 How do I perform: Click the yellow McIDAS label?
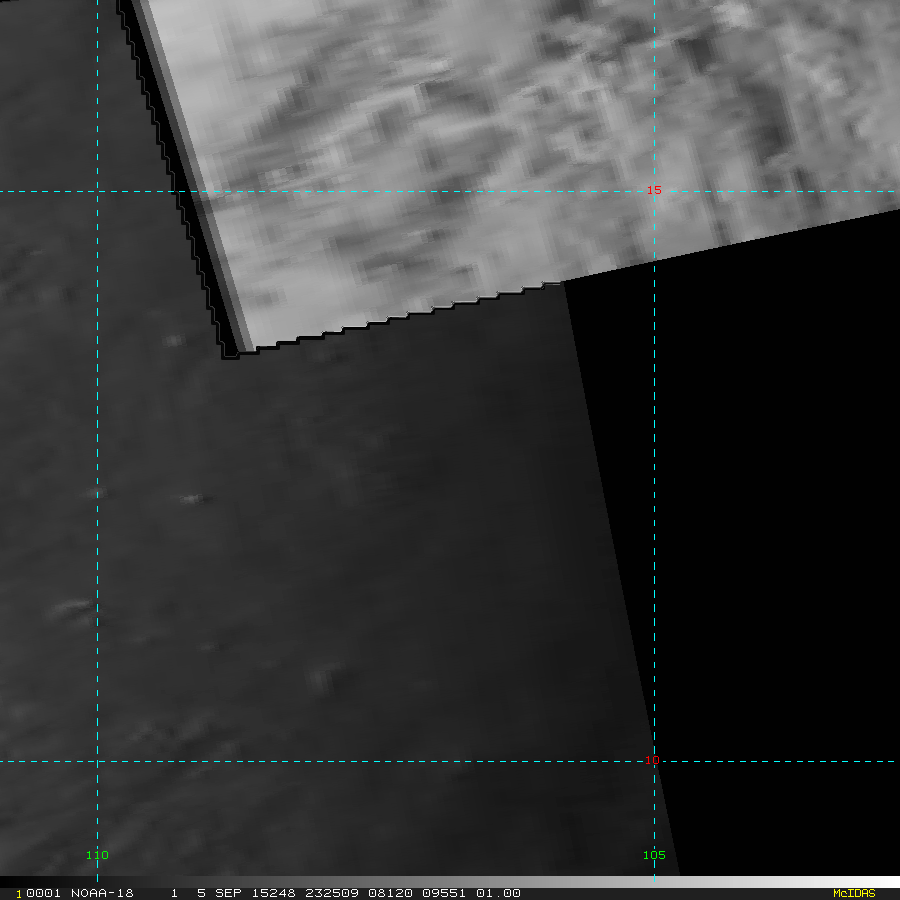pyautogui.click(x=853, y=893)
